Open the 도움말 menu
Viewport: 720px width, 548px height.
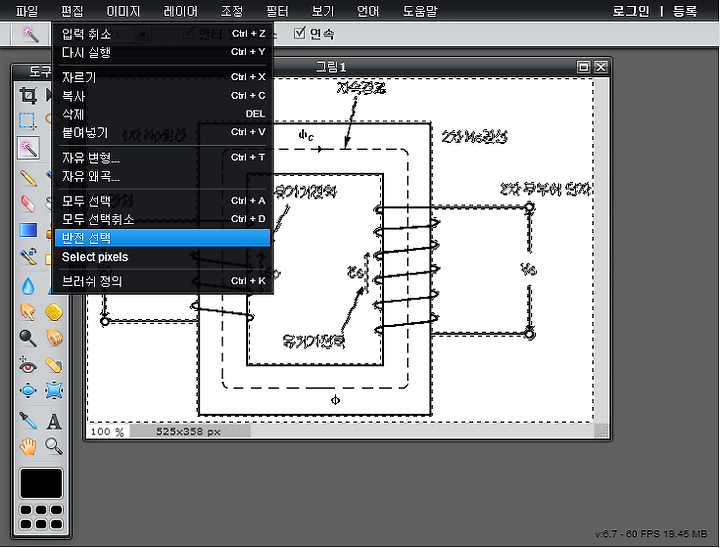(x=420, y=11)
